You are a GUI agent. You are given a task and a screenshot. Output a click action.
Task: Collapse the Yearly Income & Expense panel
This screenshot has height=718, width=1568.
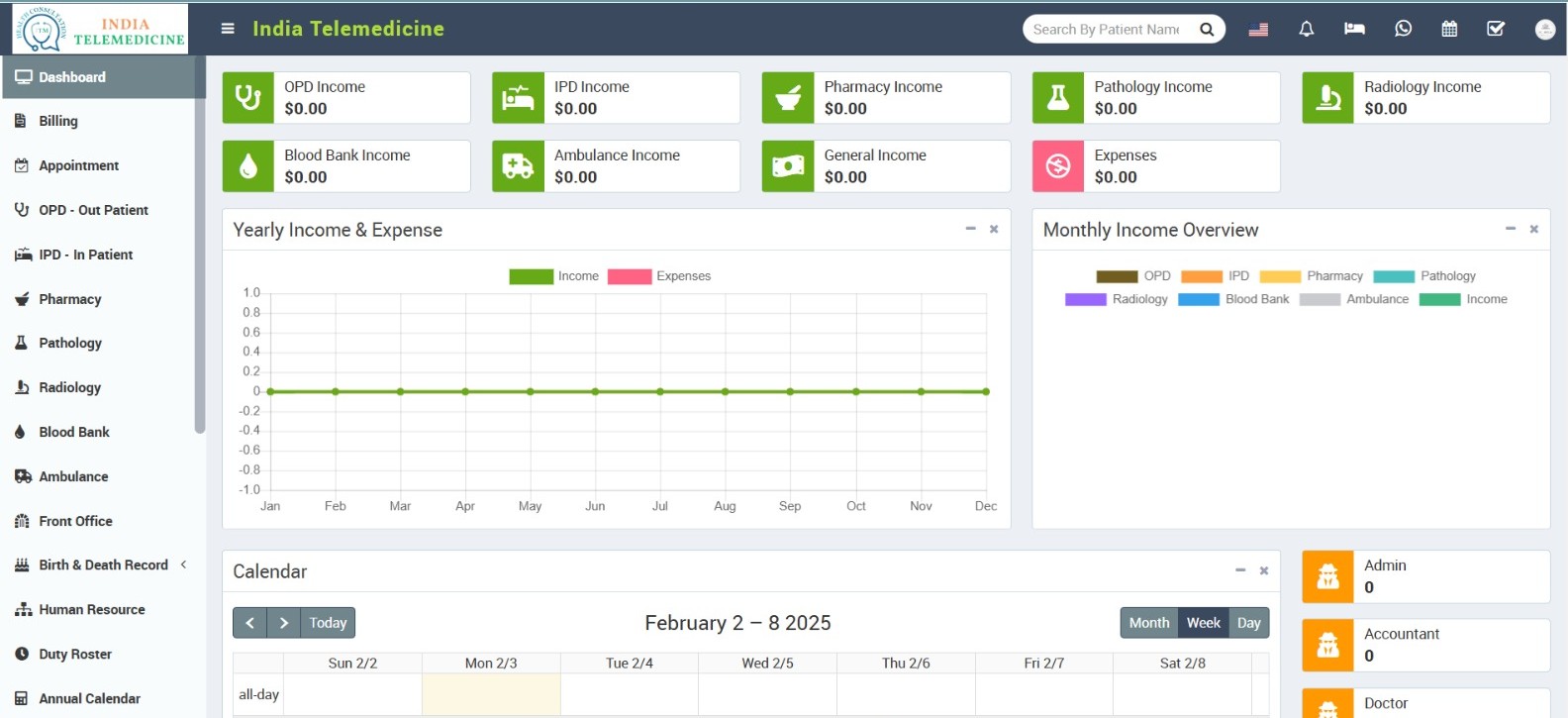[970, 229]
